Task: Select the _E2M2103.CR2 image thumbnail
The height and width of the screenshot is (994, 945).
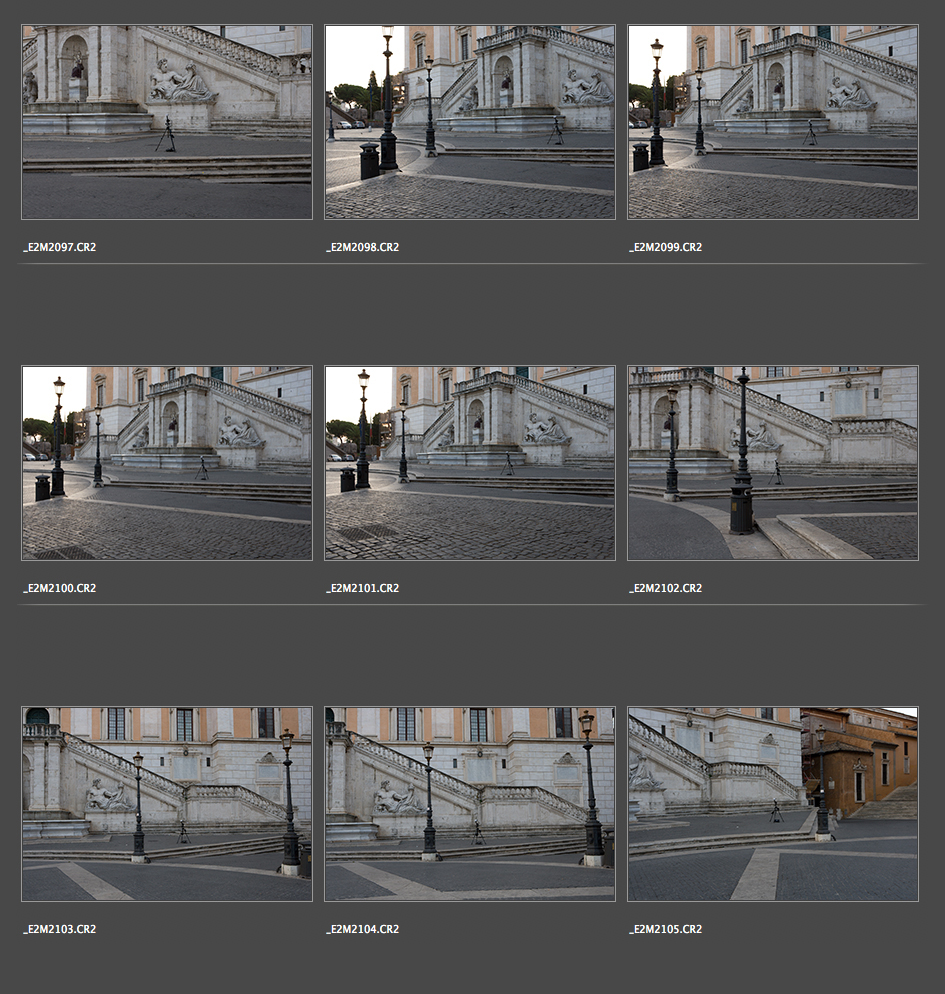Action: pyautogui.click(x=167, y=804)
